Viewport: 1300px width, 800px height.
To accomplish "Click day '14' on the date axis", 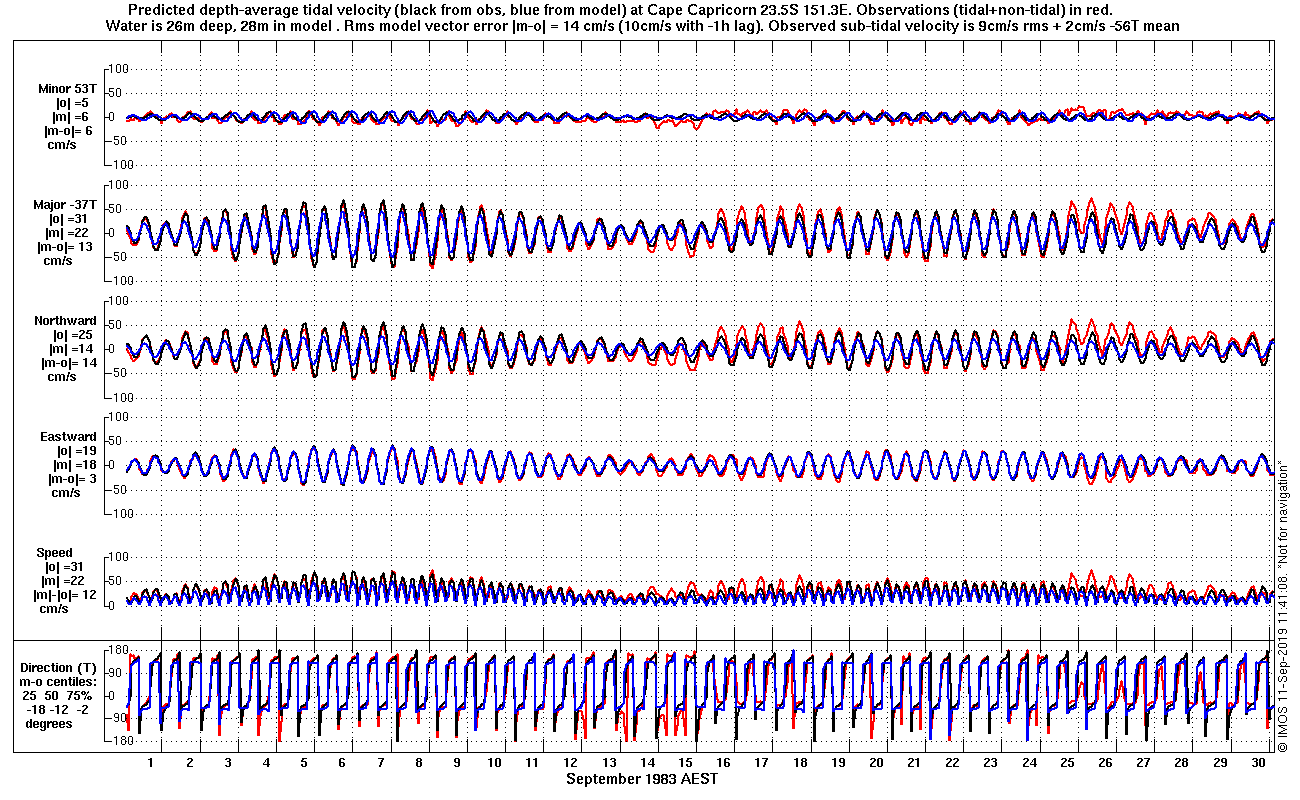I will (648, 763).
